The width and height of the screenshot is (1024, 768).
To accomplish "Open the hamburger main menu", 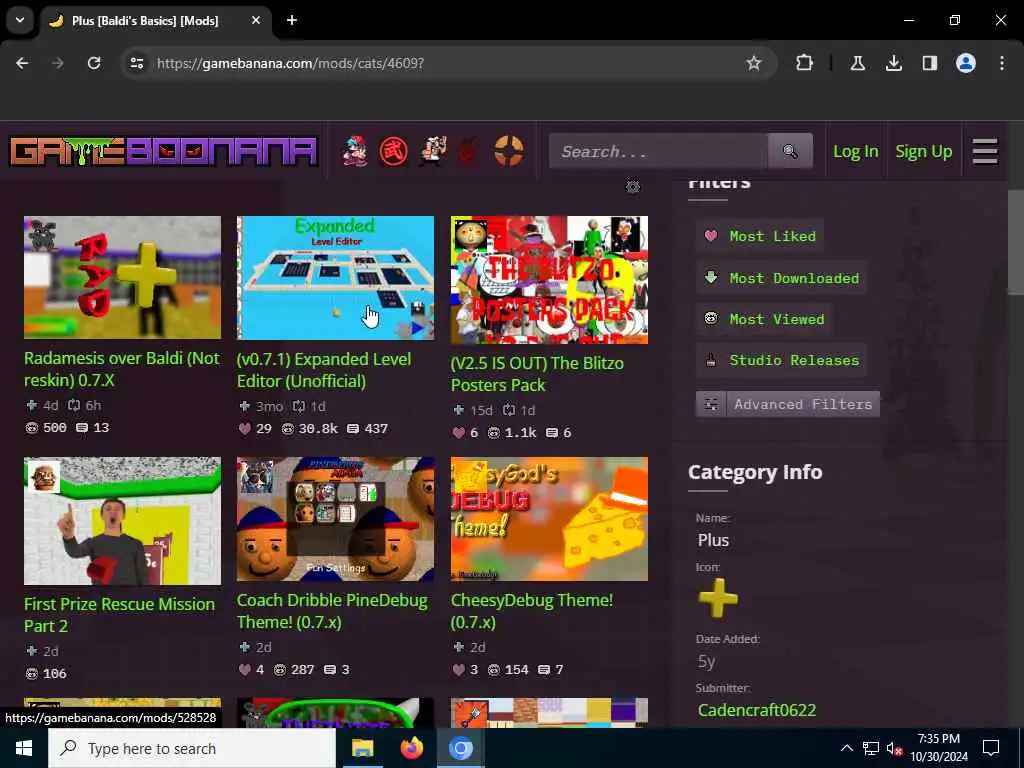I will [984, 152].
